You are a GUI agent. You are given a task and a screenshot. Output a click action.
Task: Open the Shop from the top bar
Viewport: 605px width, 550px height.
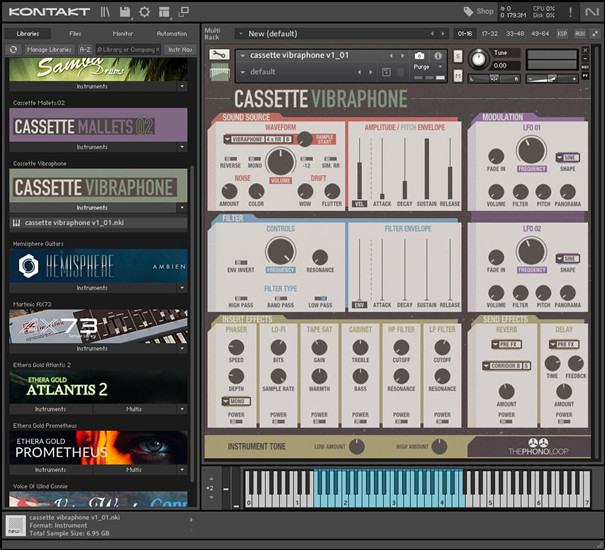479,12
